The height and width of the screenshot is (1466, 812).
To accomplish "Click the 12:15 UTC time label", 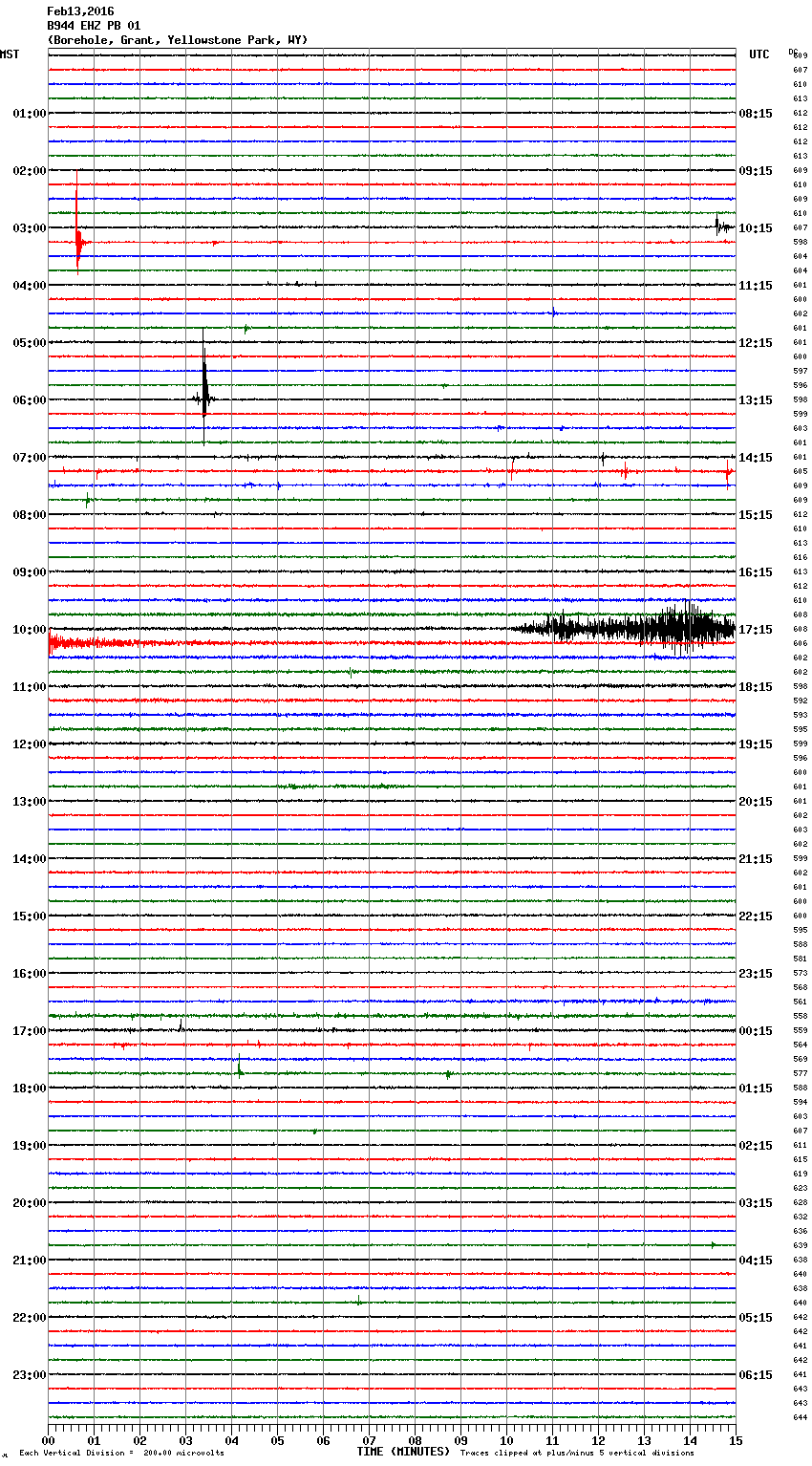I will click(756, 343).
